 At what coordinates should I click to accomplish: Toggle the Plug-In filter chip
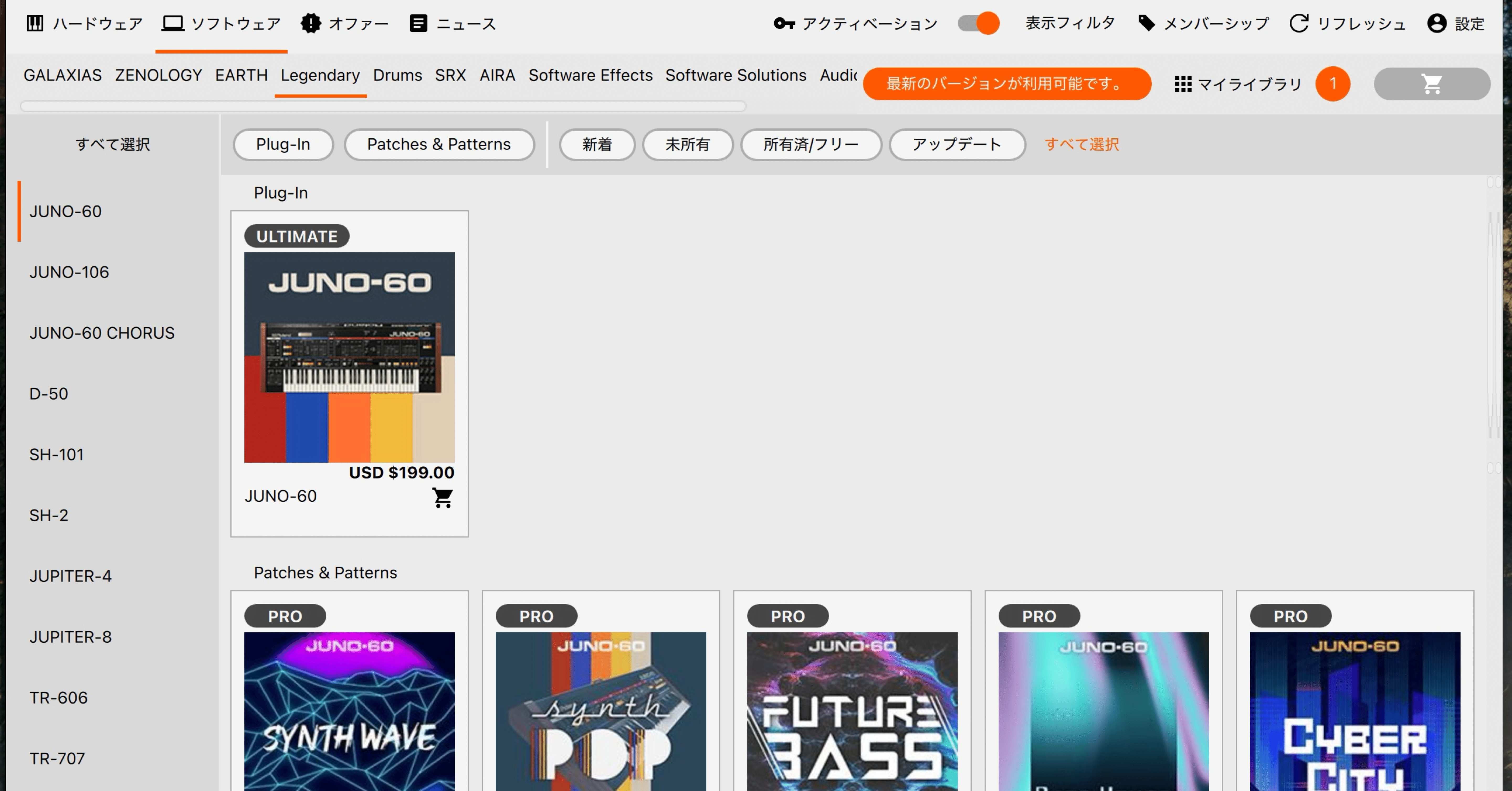point(283,144)
